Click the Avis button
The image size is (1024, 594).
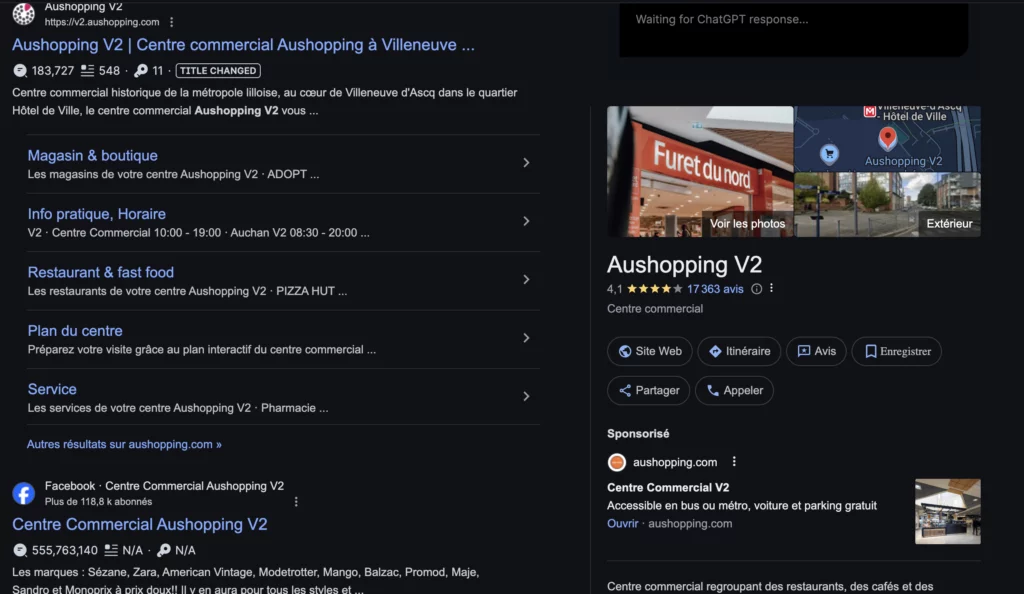coord(816,351)
